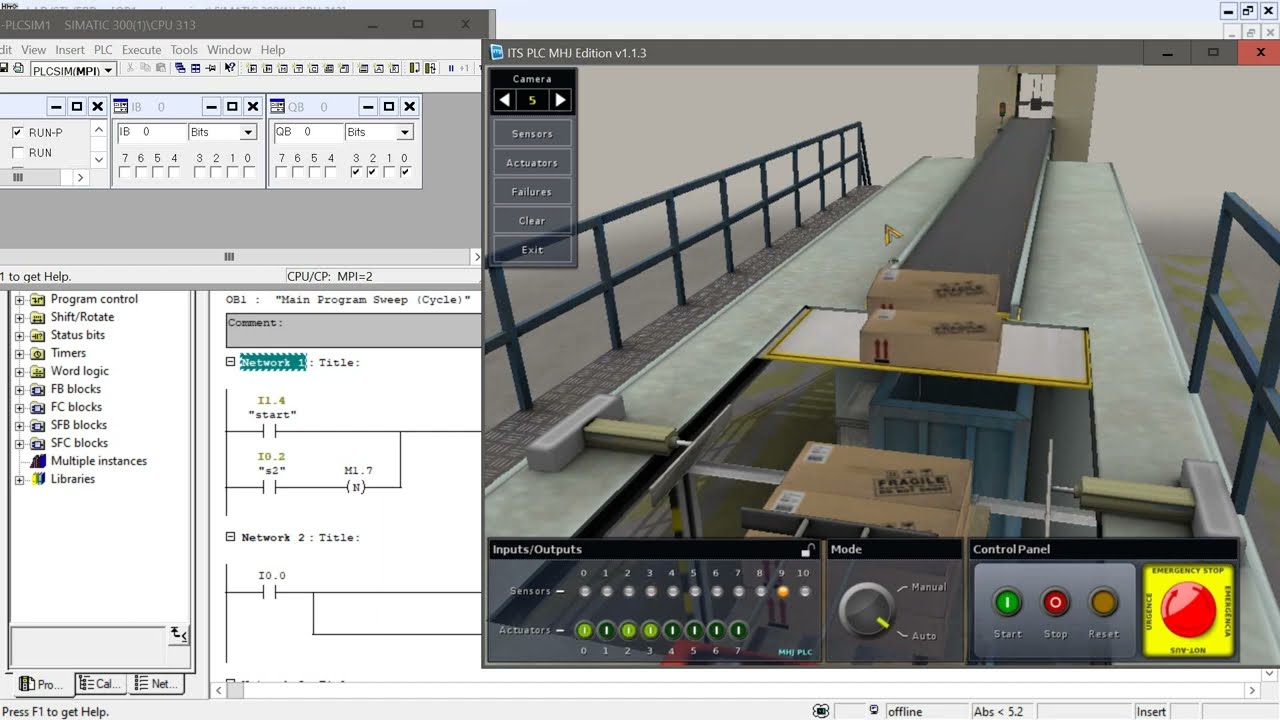The width and height of the screenshot is (1280, 720).
Task: Expand the Timers tree node
Action: click(19, 353)
